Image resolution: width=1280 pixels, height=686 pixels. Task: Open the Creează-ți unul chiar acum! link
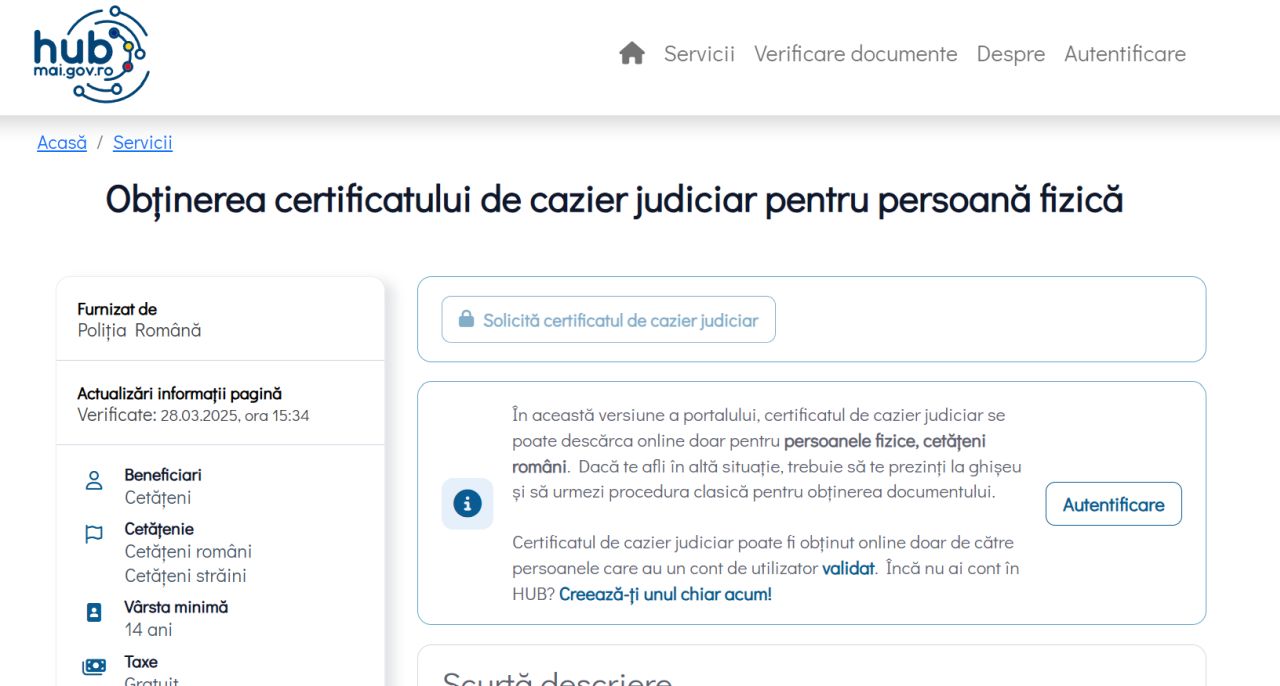(665, 594)
